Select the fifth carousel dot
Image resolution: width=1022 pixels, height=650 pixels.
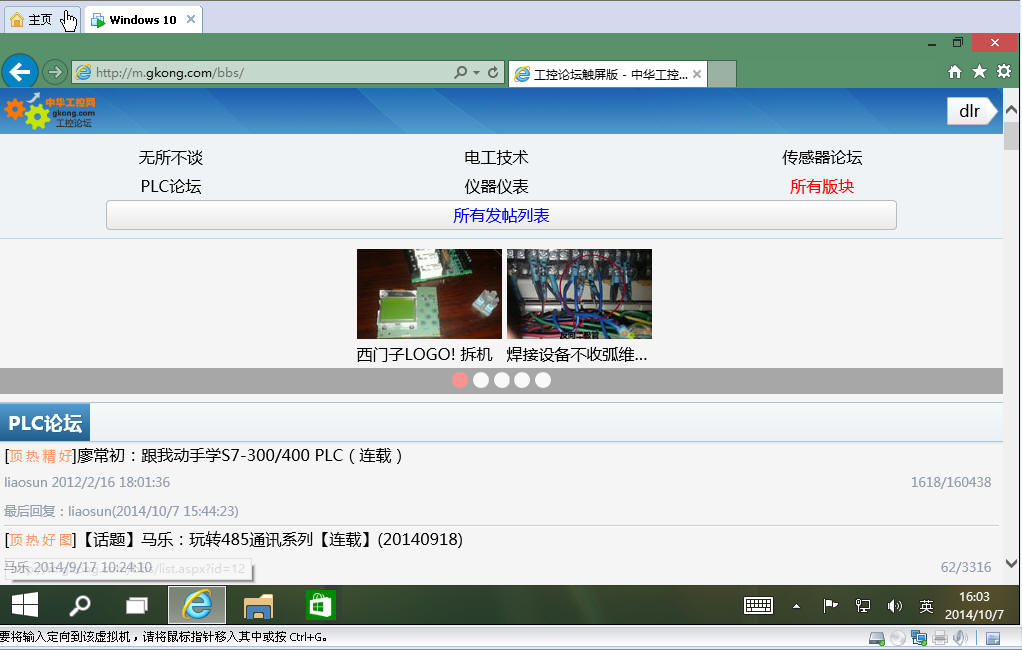(x=543, y=380)
